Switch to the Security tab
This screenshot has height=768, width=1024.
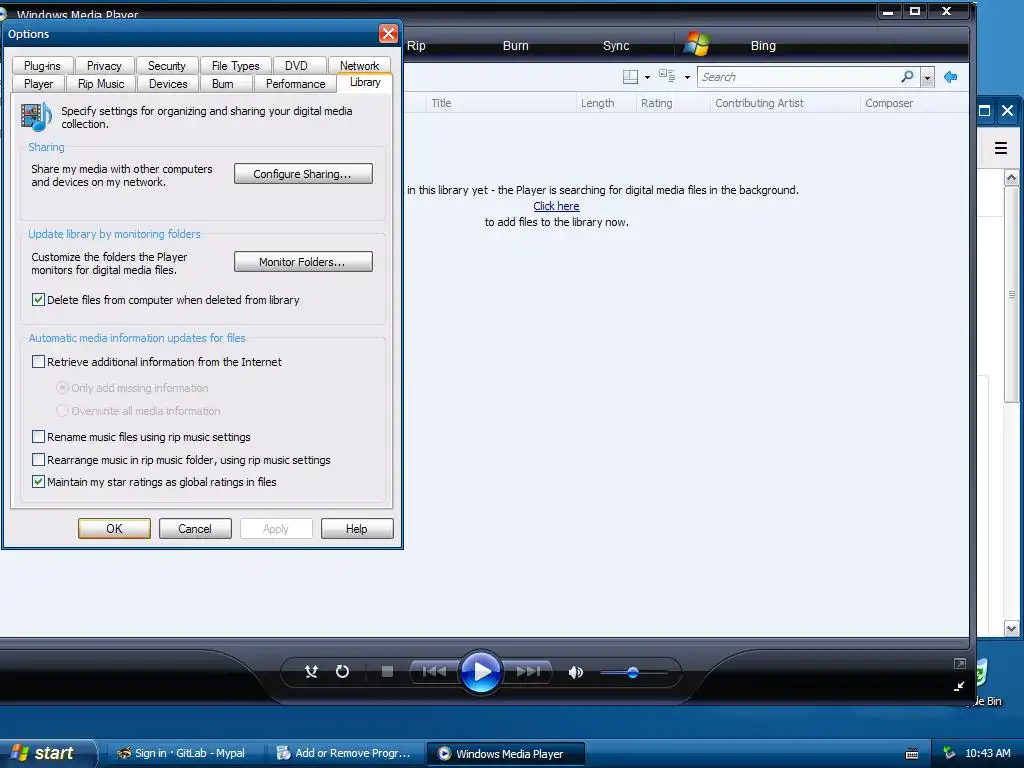167,65
